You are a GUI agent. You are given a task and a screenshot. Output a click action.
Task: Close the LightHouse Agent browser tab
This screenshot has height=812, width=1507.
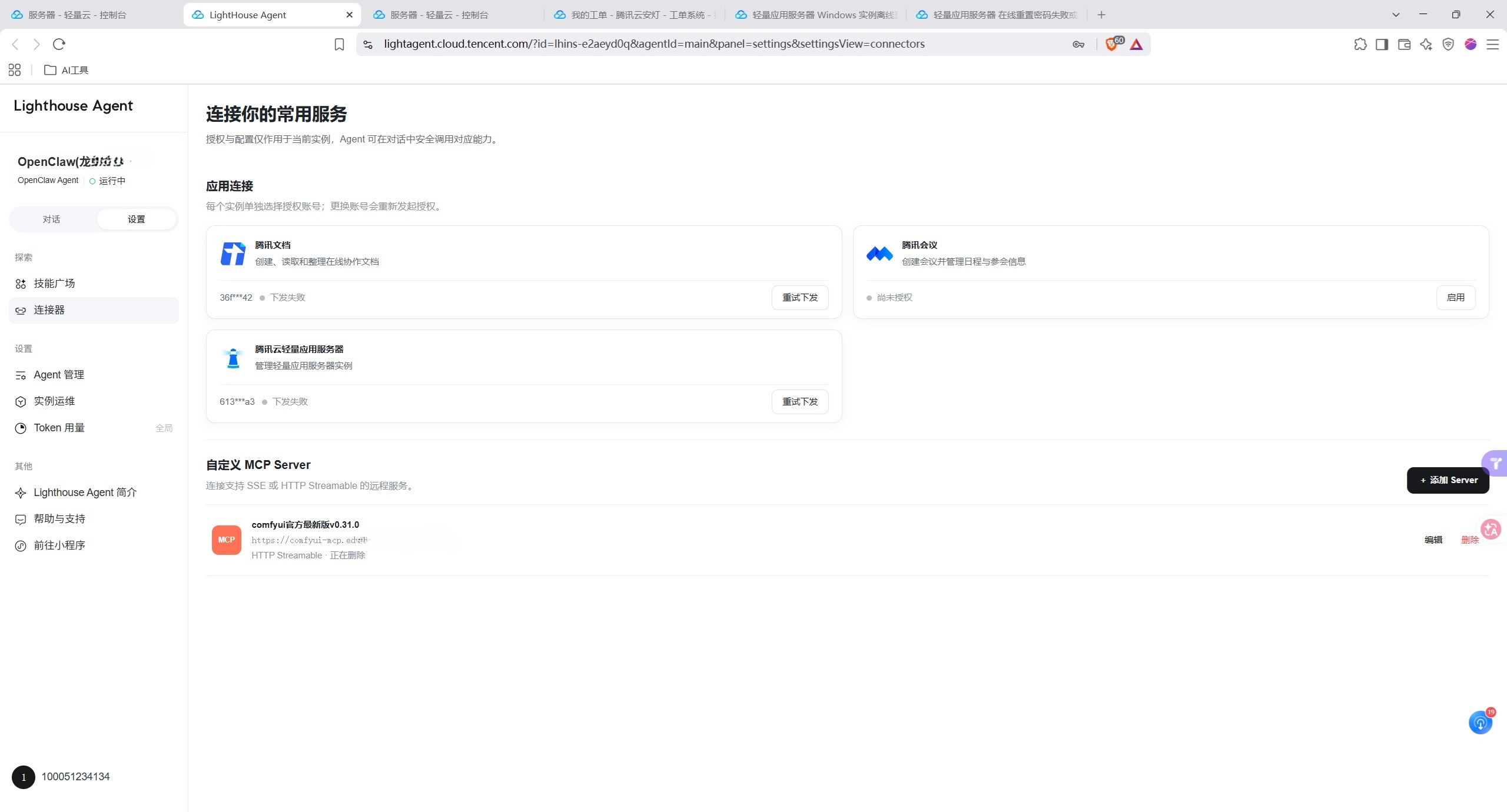350,15
